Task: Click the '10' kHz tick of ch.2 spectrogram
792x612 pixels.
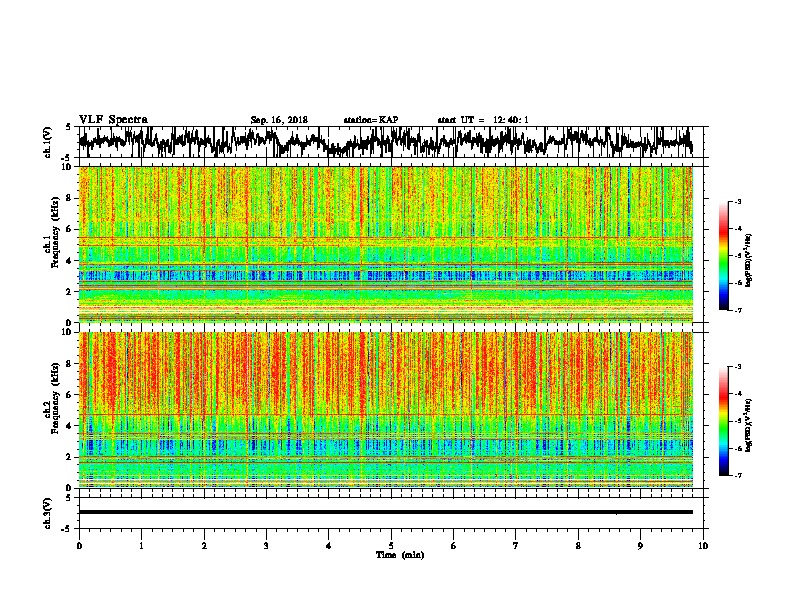Action: [x=68, y=332]
